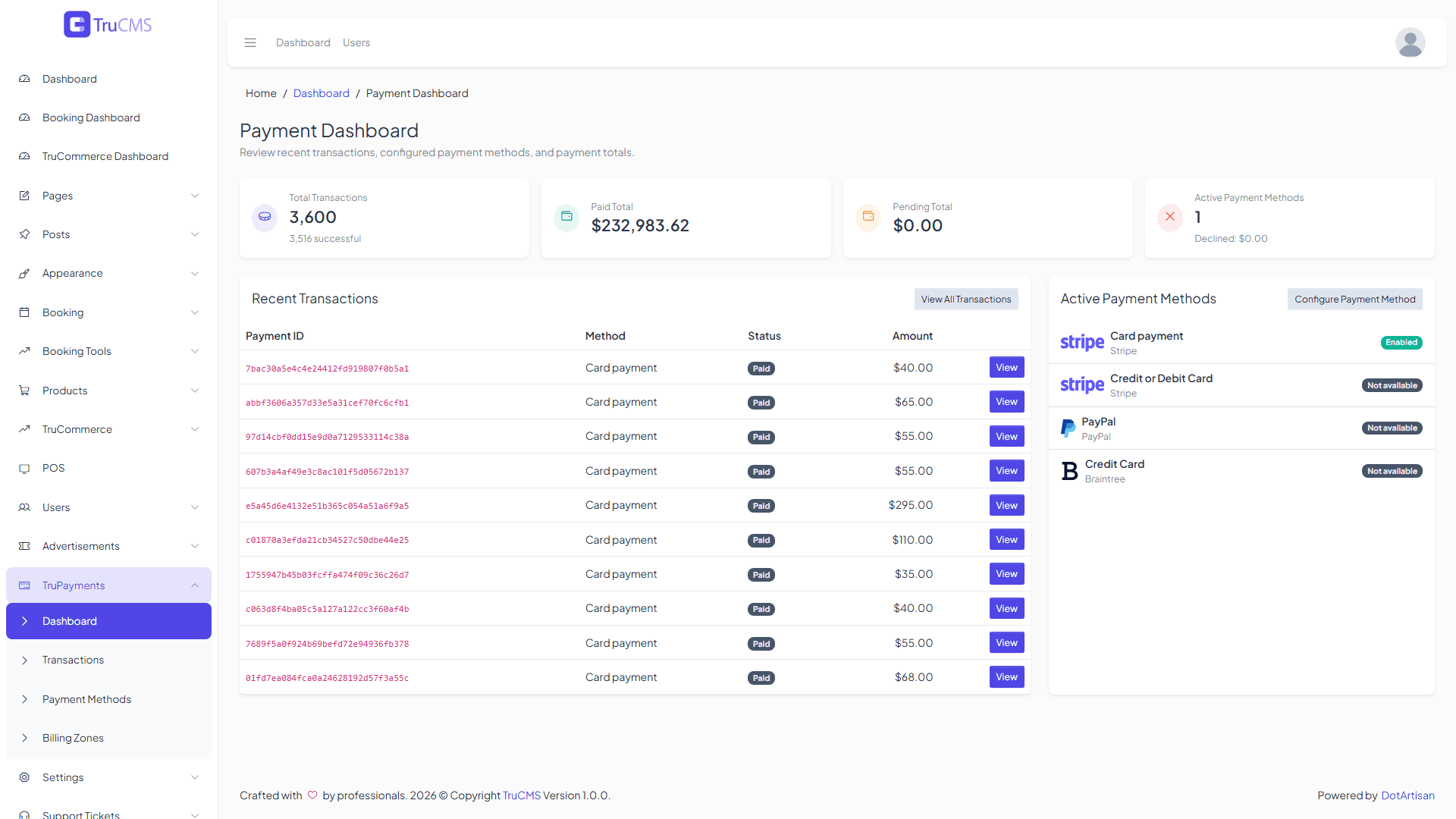This screenshot has height=819, width=1456.
Task: View the $110.00 transaction
Action: click(1006, 540)
